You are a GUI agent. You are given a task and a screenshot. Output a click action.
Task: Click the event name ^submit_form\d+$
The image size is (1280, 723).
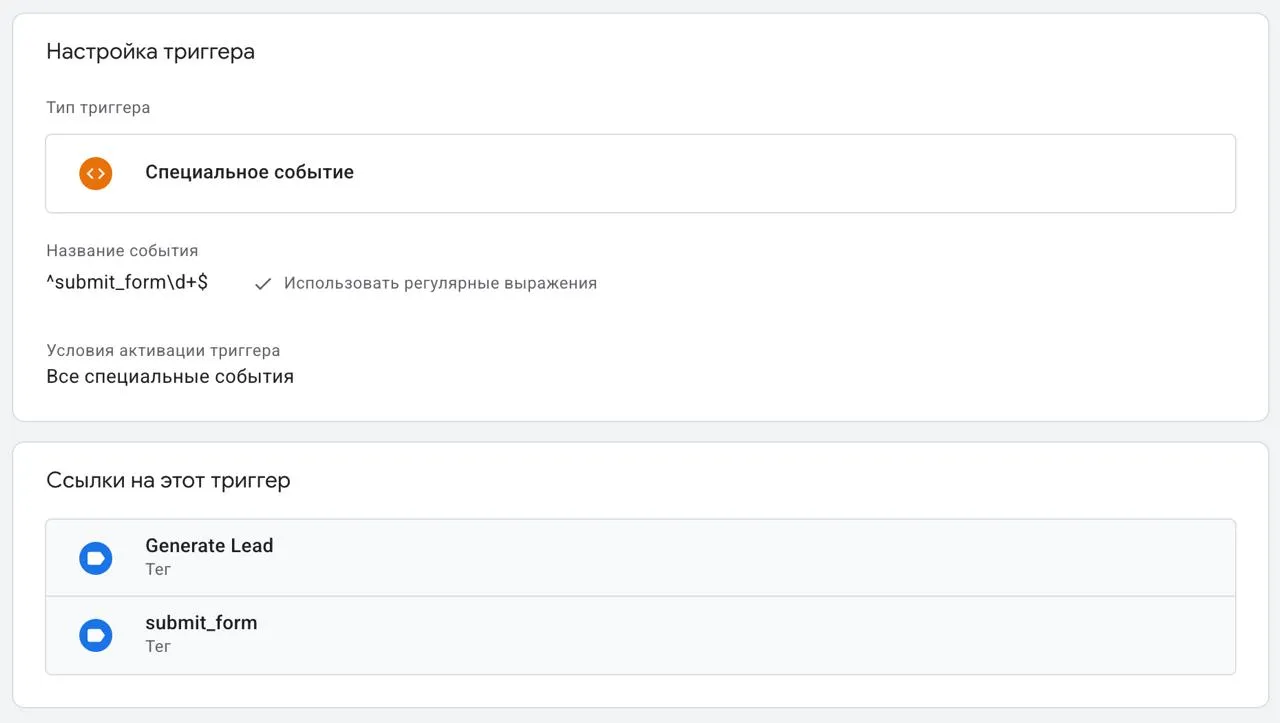pyautogui.click(x=127, y=282)
